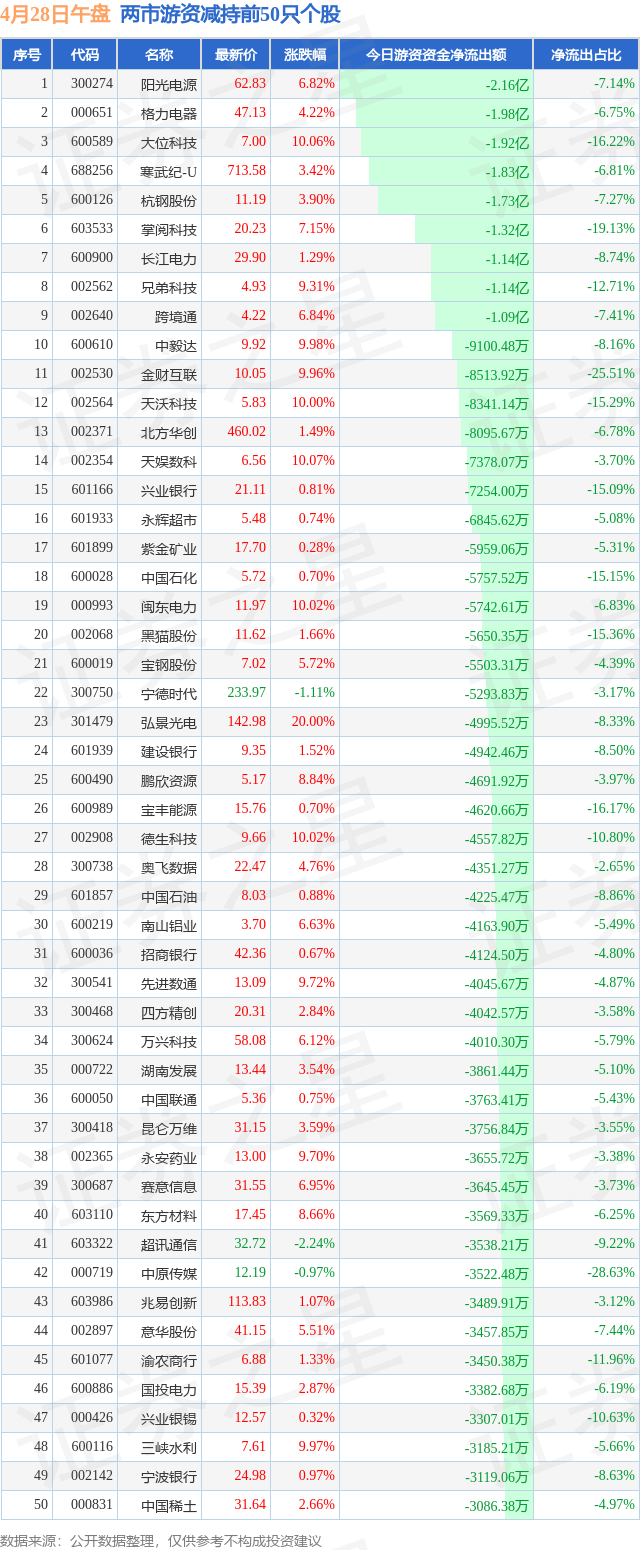Viewport: 640px width, 1550px height.
Task: Select stock name 黑猫股份
Action: pyautogui.click(x=169, y=635)
